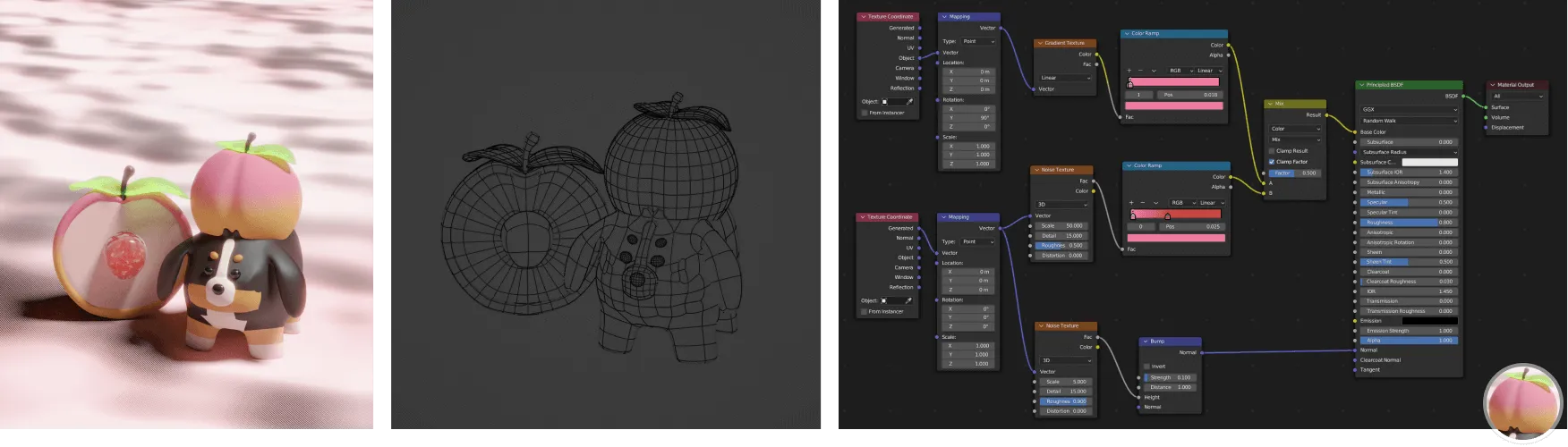Click the Clearcoat Roughness 0.030 field
Image resolution: width=1568 pixels, height=447 pixels.
(x=1409, y=282)
